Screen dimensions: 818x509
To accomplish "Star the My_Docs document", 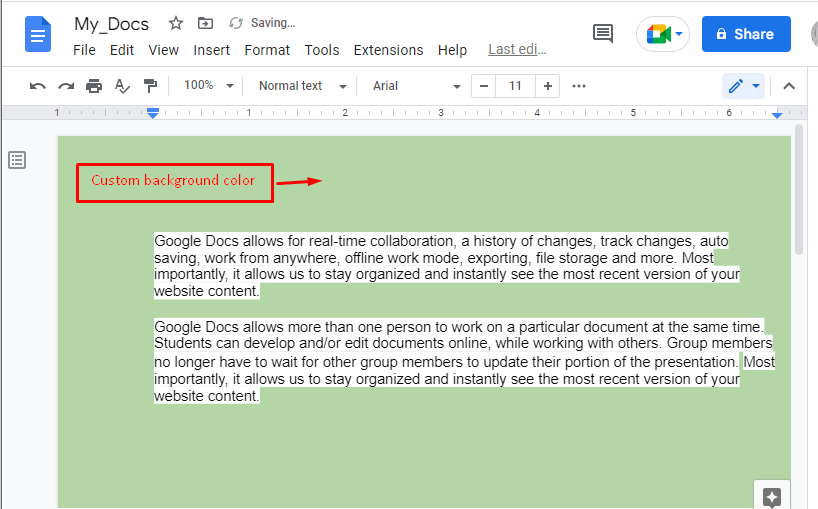I will (176, 23).
